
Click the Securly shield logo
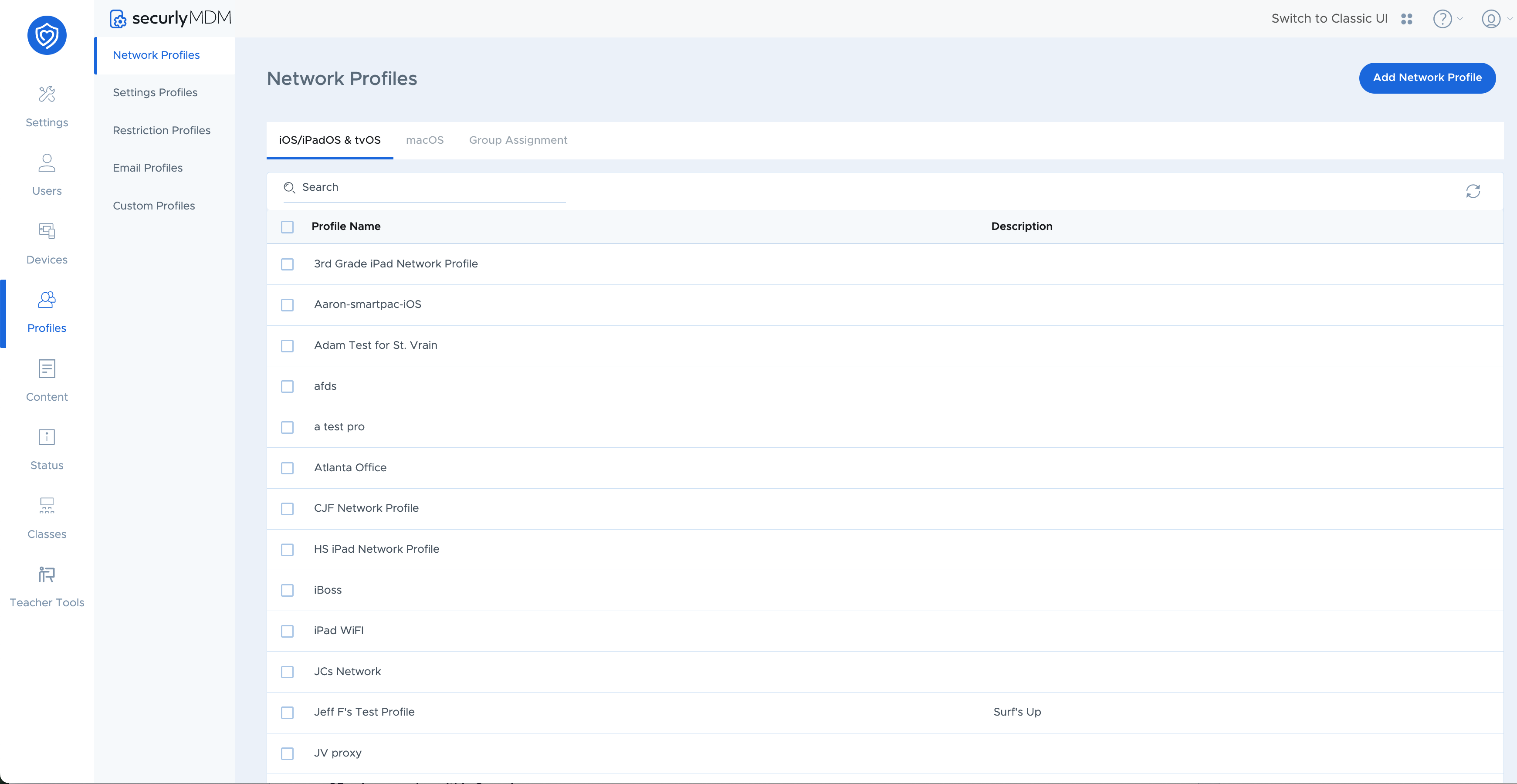(x=47, y=35)
